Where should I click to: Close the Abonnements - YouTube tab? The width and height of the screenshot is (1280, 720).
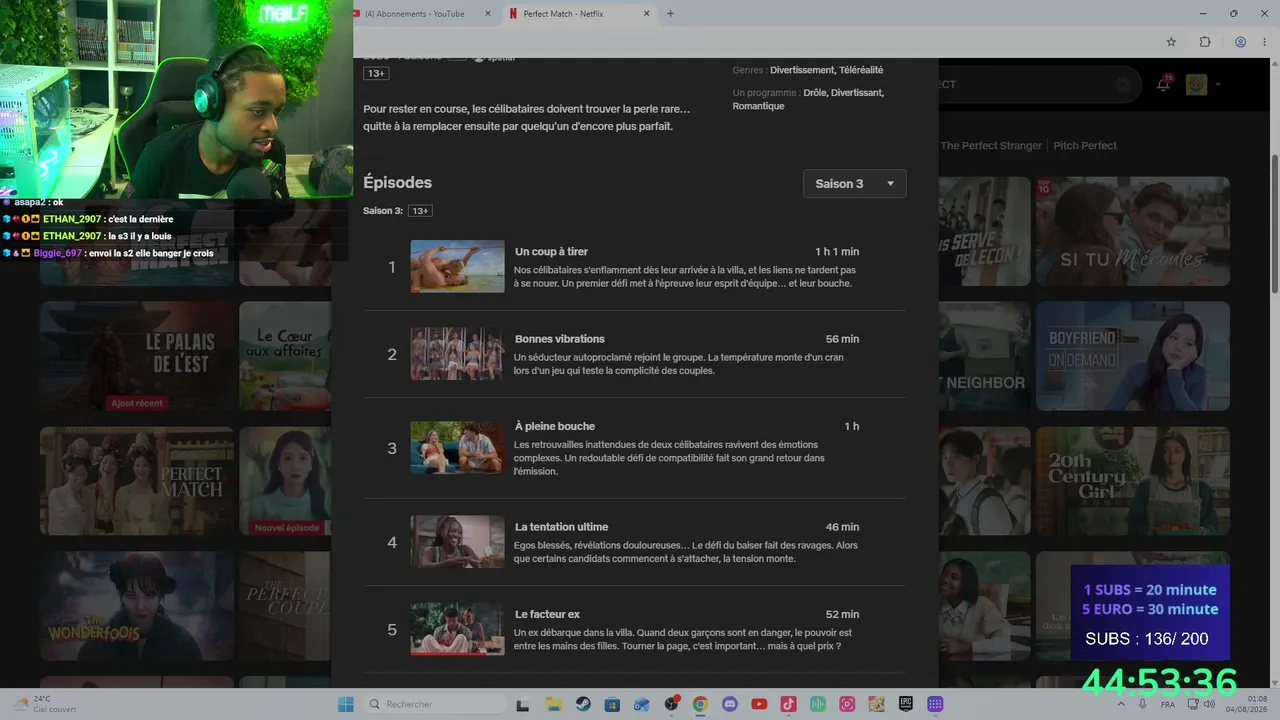(x=488, y=14)
